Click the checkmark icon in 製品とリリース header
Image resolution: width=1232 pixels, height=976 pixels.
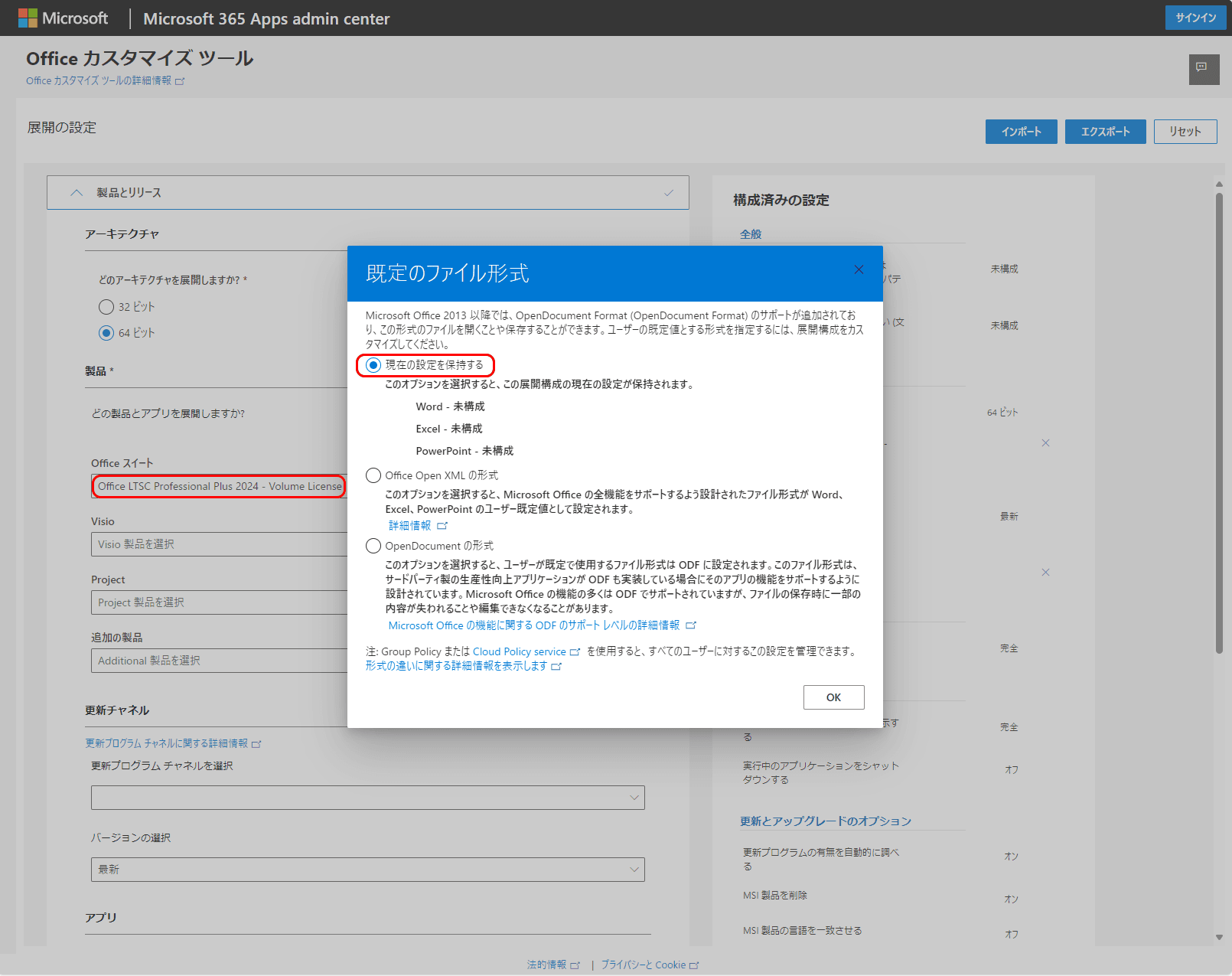[x=669, y=193]
